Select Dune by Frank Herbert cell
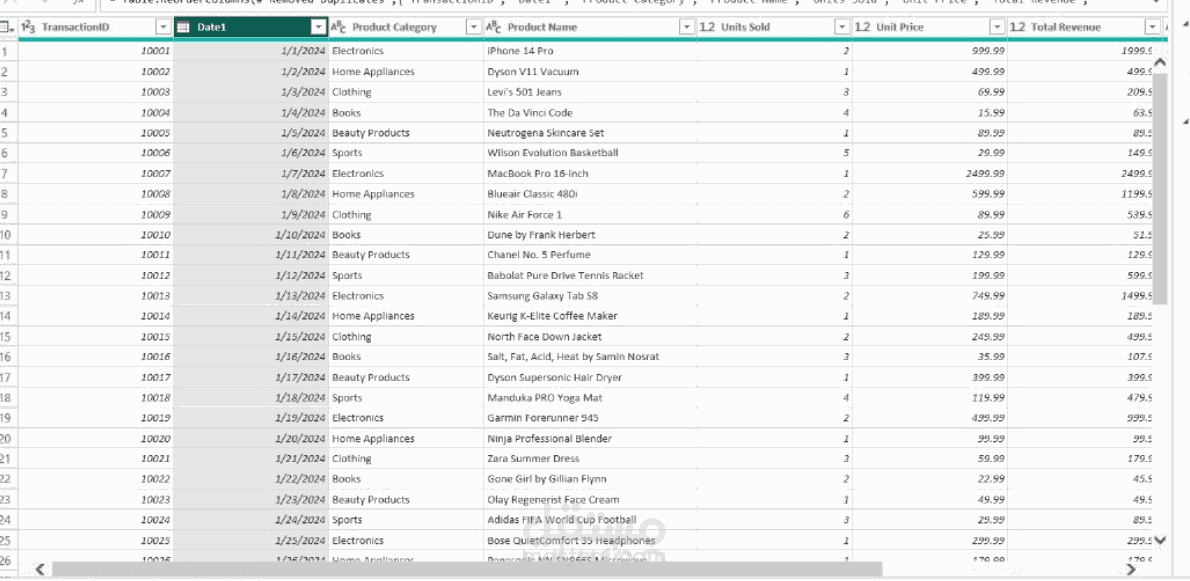 590,235
